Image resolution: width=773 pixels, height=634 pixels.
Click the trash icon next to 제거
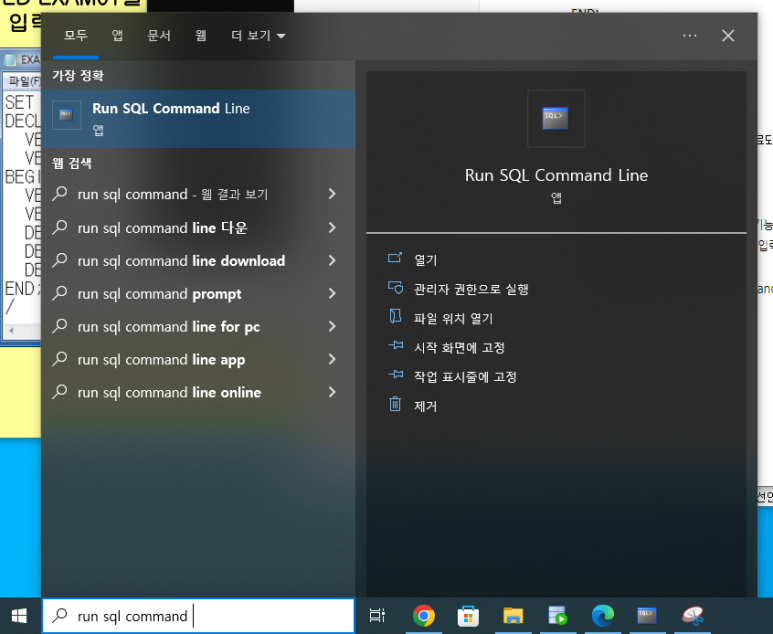(x=395, y=404)
